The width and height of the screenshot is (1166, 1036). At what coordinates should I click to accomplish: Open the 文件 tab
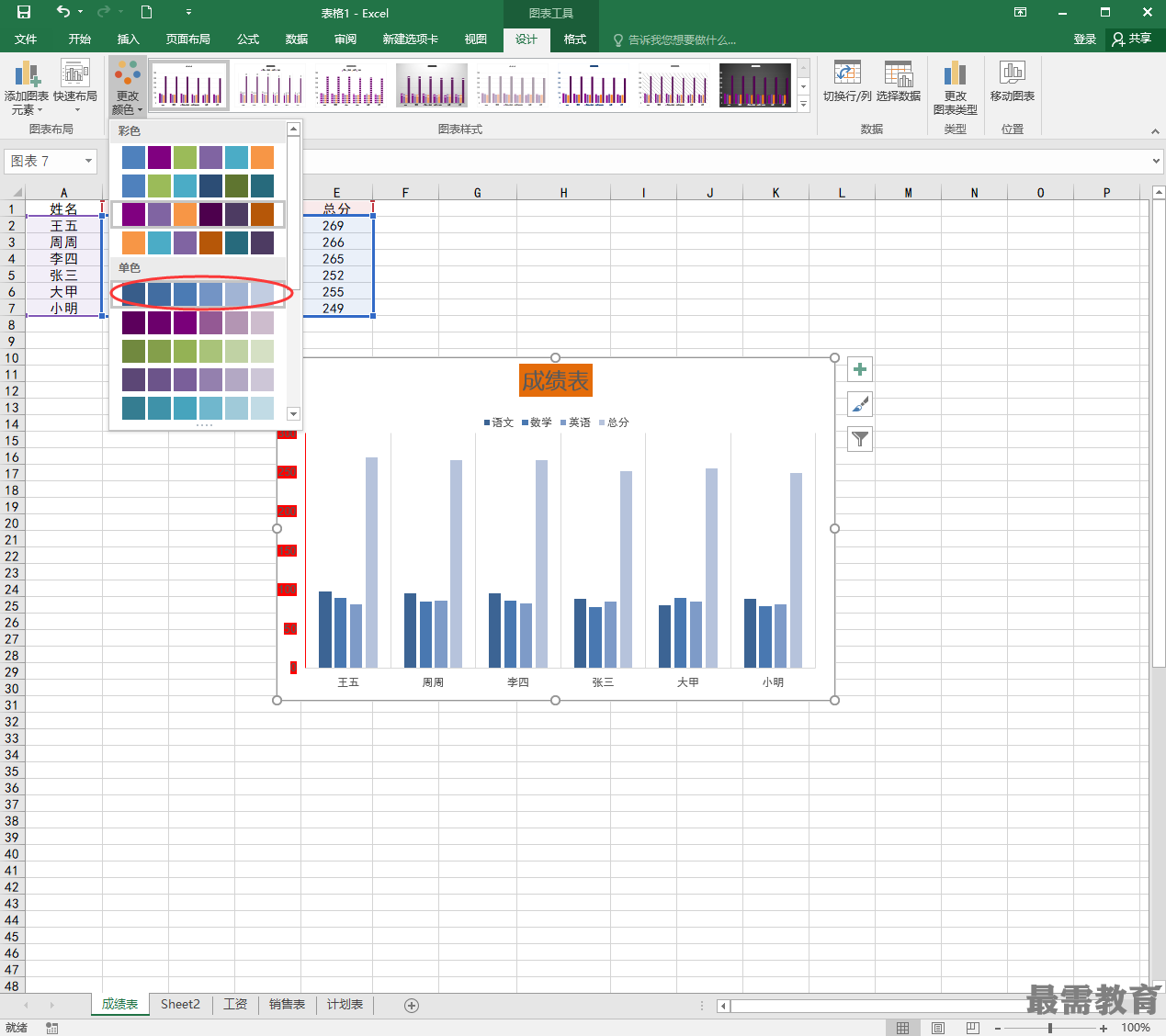pyautogui.click(x=26, y=39)
